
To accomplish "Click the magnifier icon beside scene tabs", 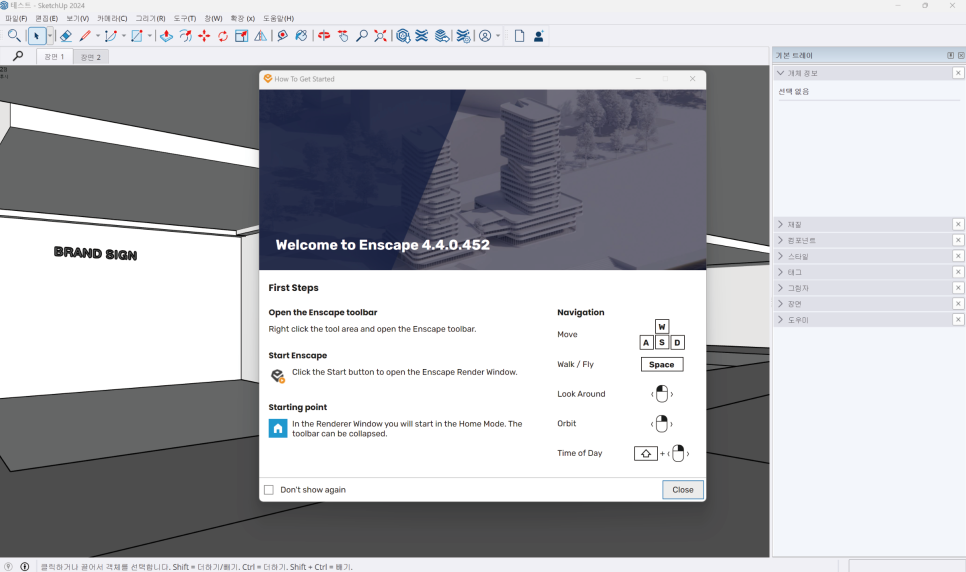I will coord(18,56).
